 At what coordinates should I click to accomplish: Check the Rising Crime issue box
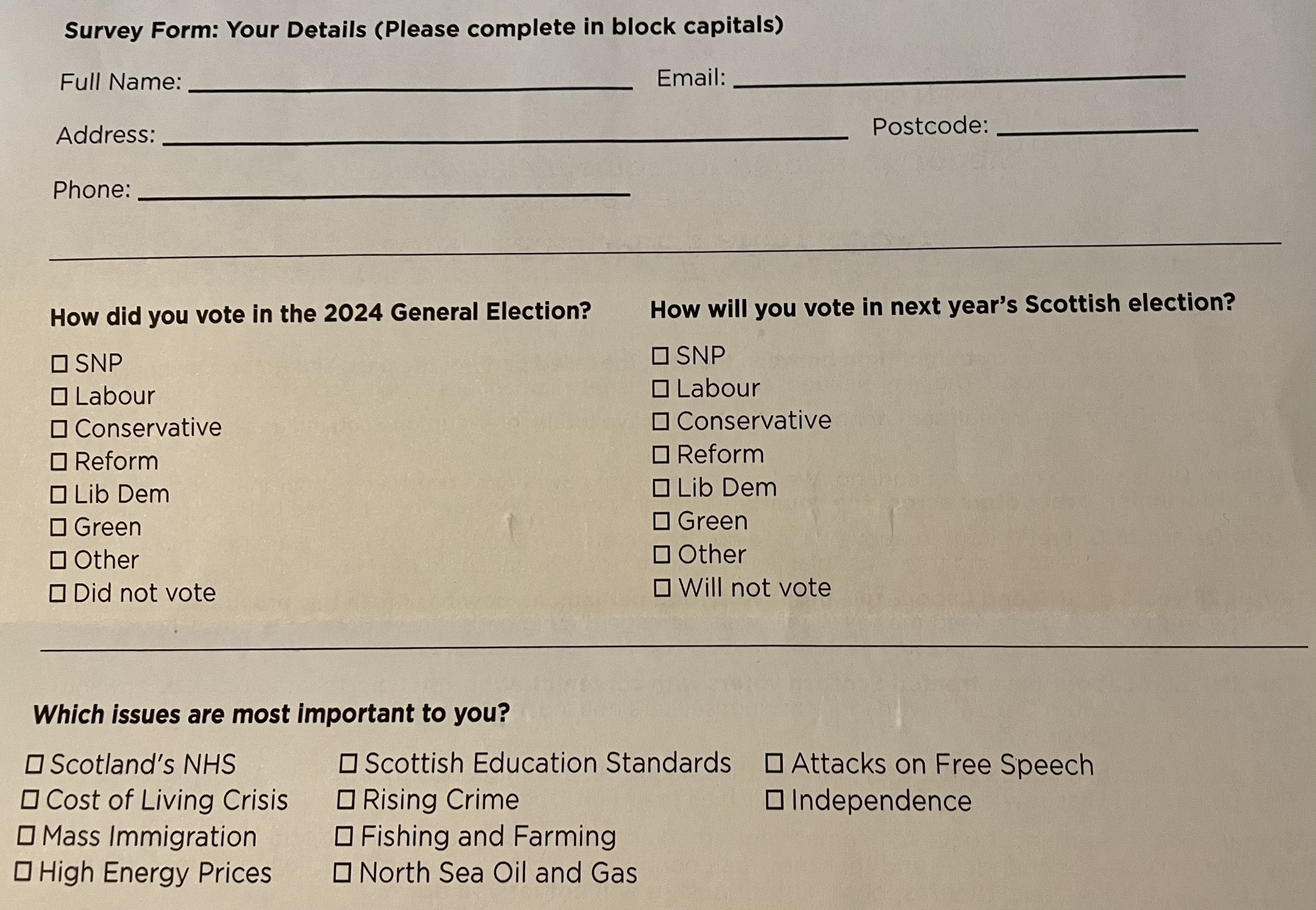point(346,799)
